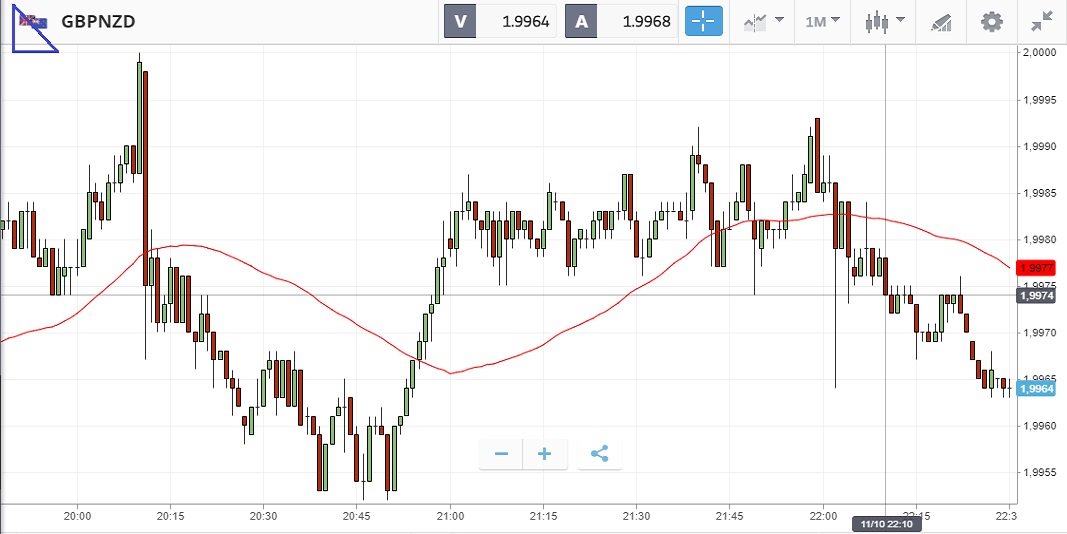Viewport: 1067px width, 534px height.
Task: Click the red moving average line
Action: pos(300,288)
